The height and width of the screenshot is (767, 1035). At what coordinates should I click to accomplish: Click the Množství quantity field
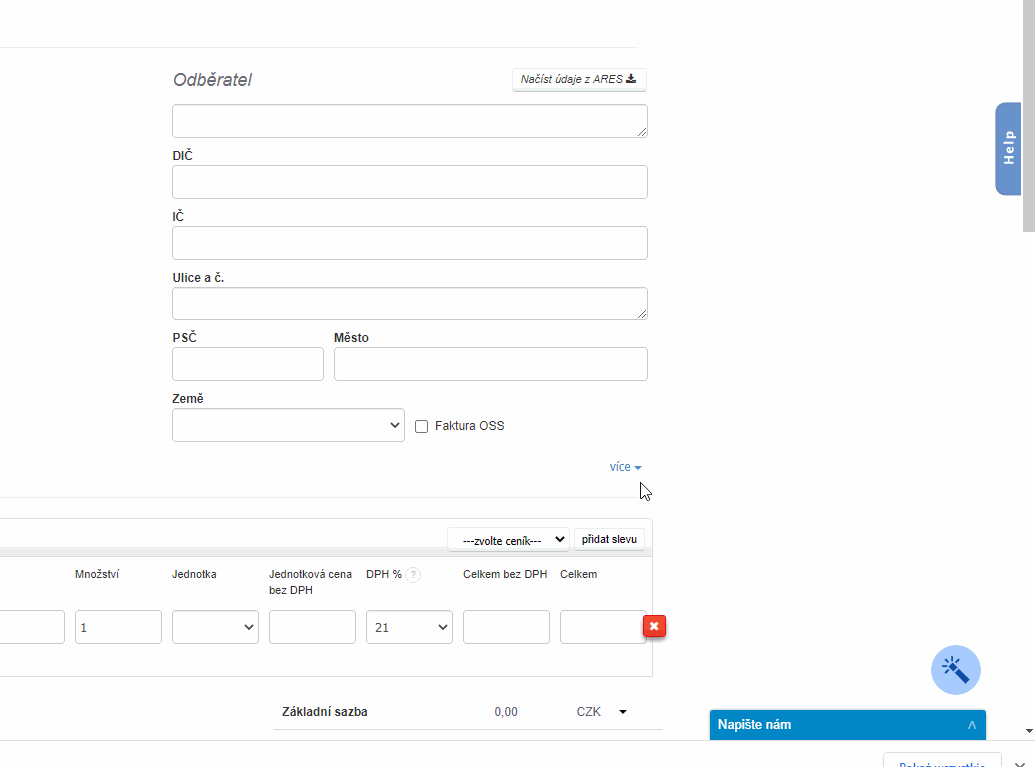tap(118, 627)
